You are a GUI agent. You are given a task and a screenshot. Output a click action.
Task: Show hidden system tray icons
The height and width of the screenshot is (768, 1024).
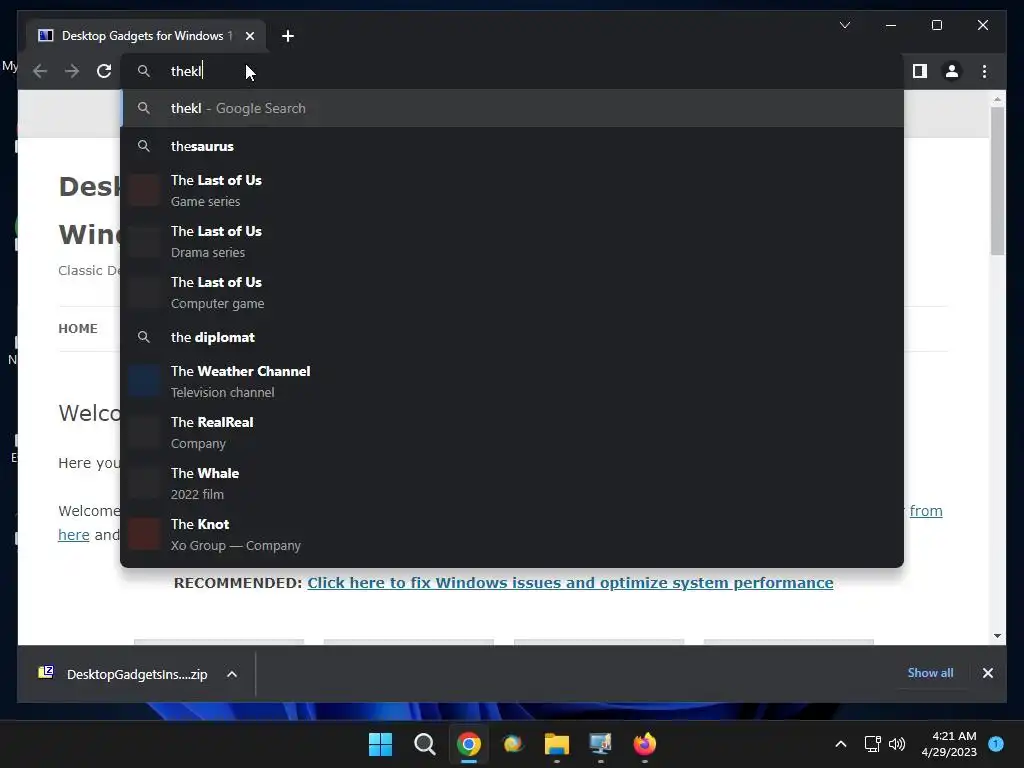pyautogui.click(x=841, y=744)
